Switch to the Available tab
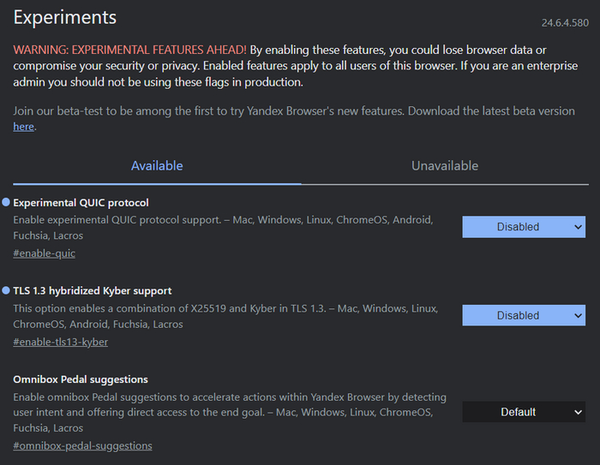The image size is (600, 465). coord(157,166)
